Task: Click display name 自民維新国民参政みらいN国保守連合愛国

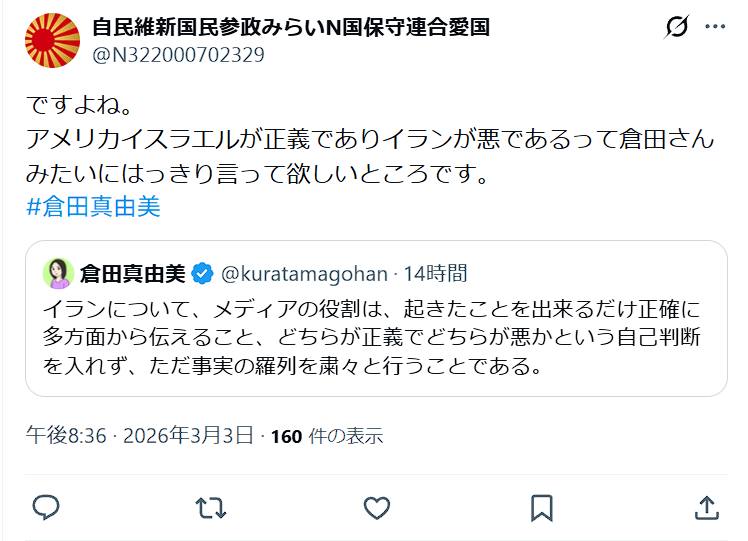Action: (291, 27)
